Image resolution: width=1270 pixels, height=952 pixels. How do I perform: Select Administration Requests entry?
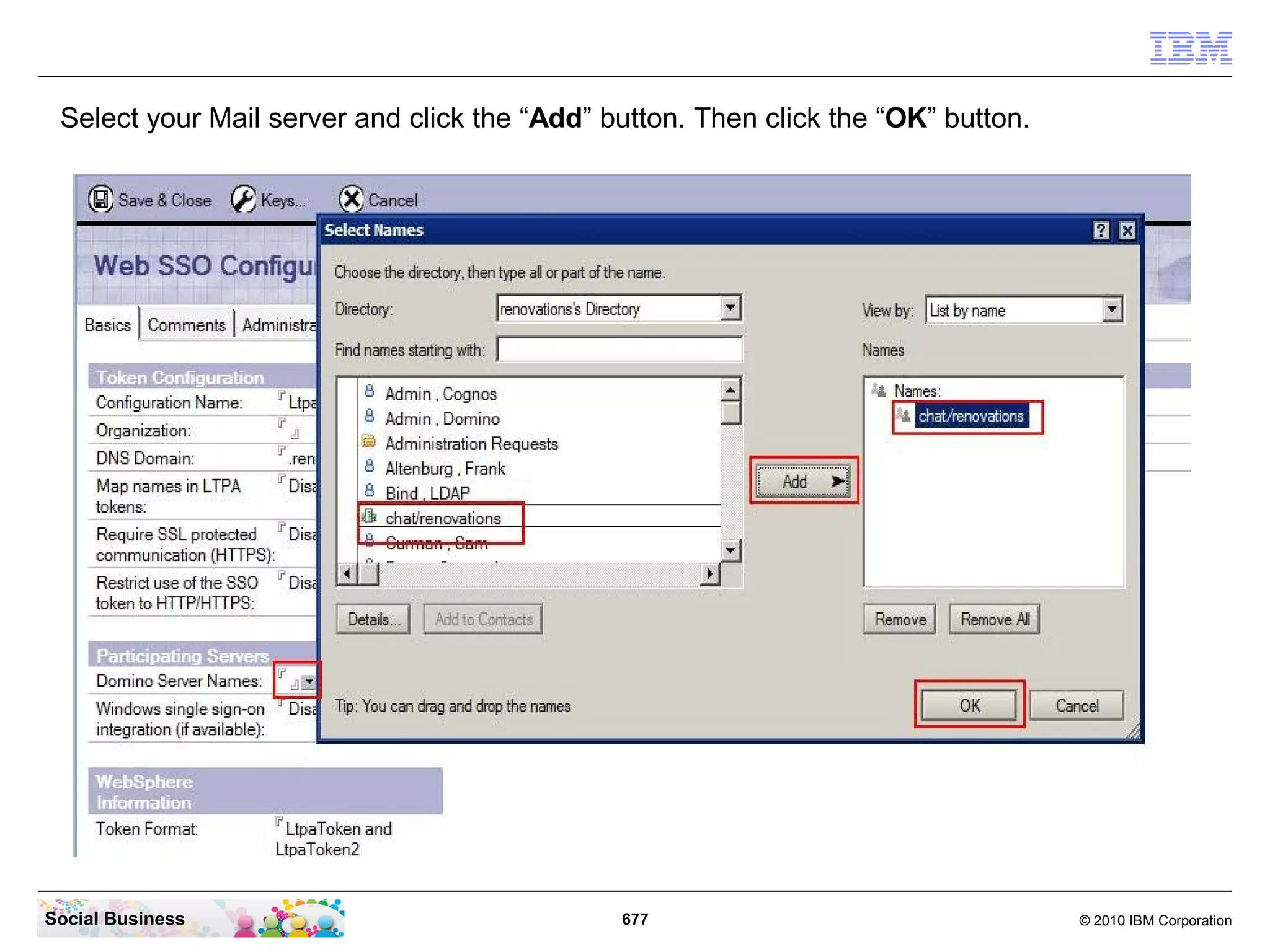point(471,444)
